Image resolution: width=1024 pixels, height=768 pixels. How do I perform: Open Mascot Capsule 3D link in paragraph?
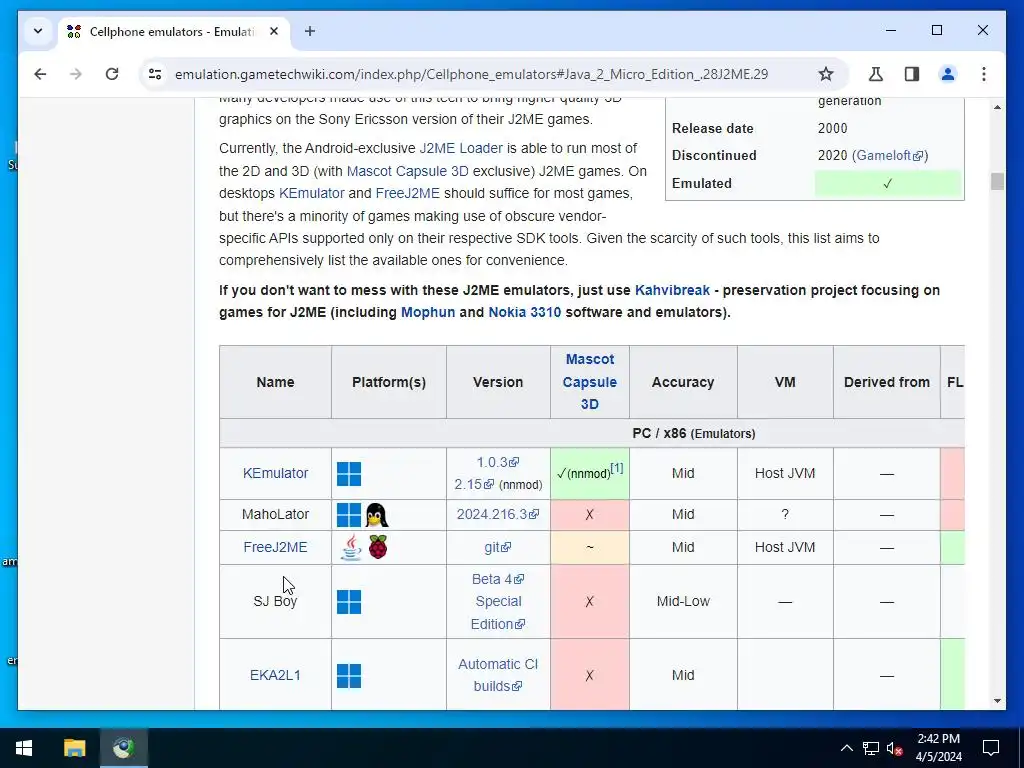coord(408,171)
